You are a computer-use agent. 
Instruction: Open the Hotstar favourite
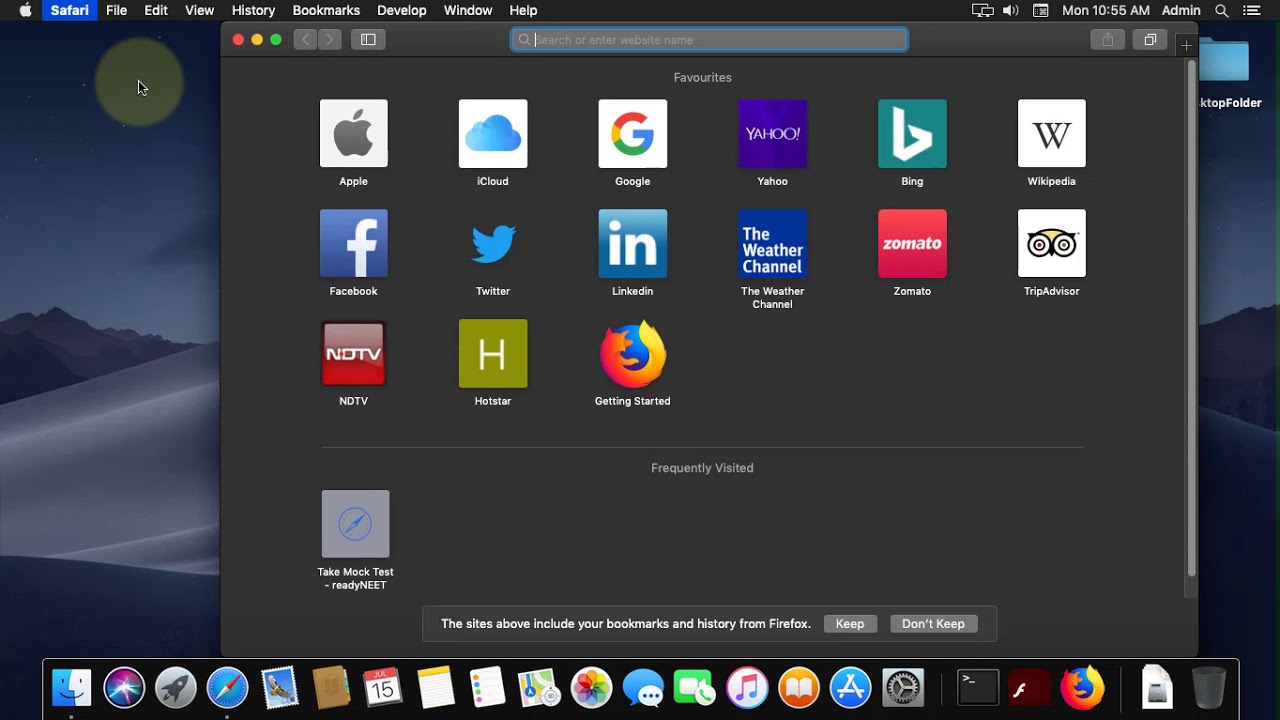tap(493, 353)
